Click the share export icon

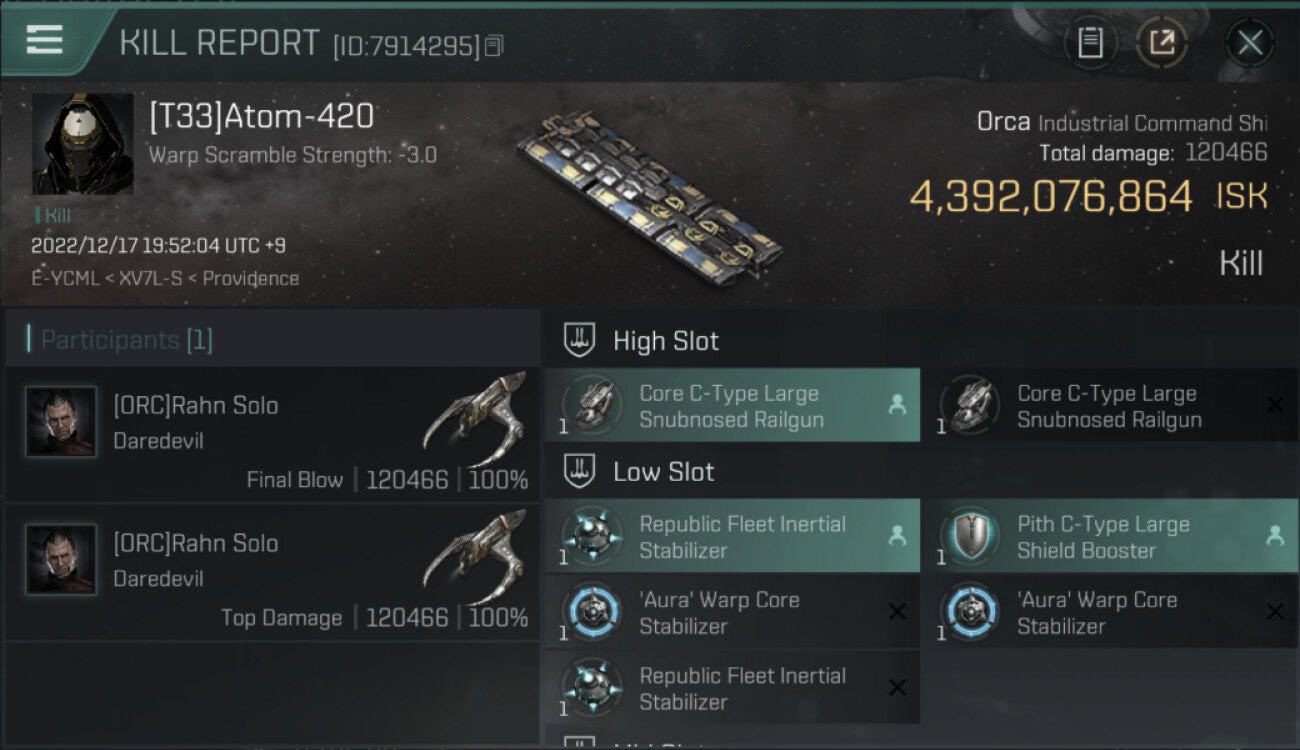[1161, 42]
